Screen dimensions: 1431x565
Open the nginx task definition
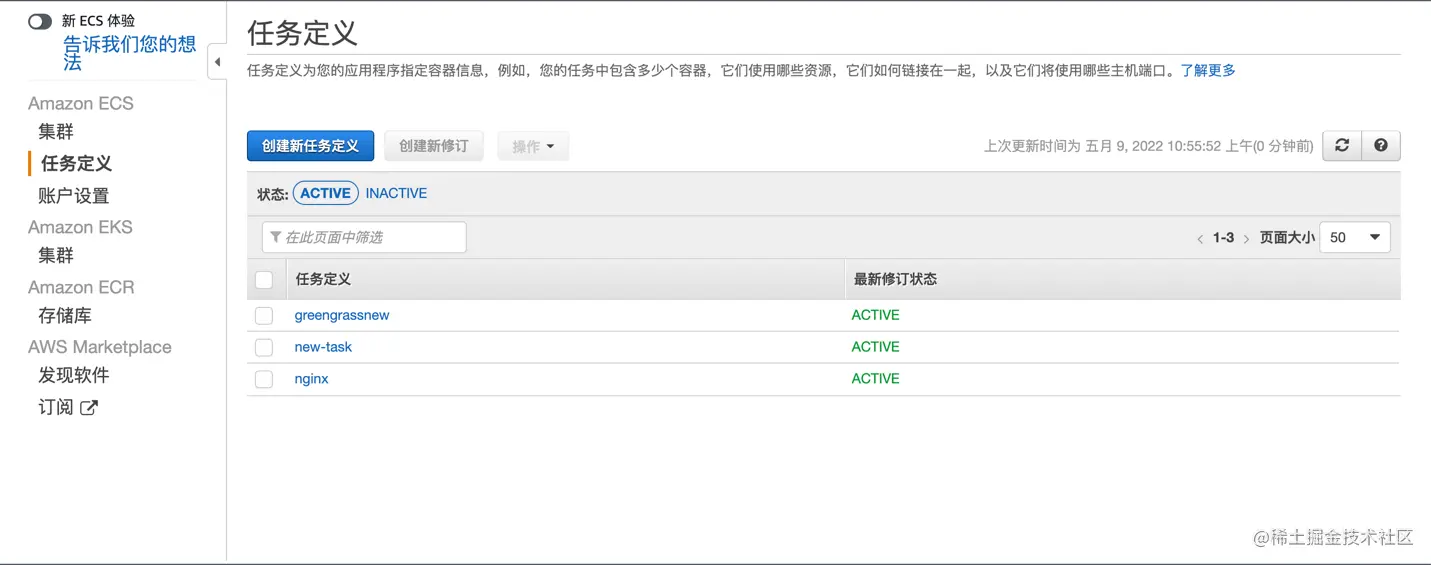311,379
